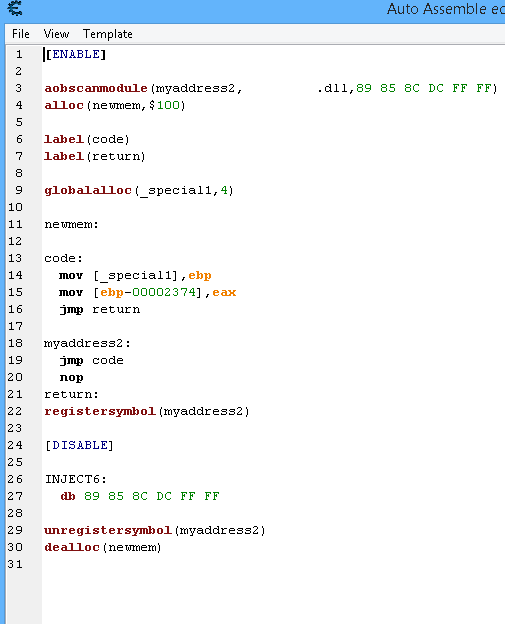Click the return: label on line 21
Viewport: 505px width, 624px height.
pyautogui.click(x=71, y=394)
